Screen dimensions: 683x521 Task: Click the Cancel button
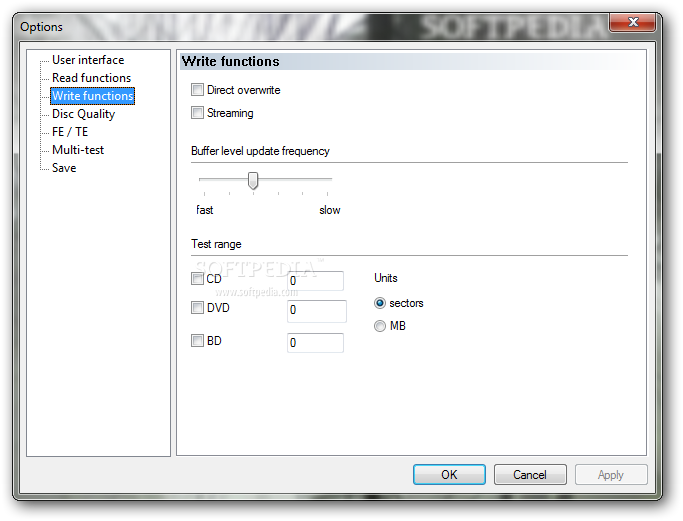point(530,474)
